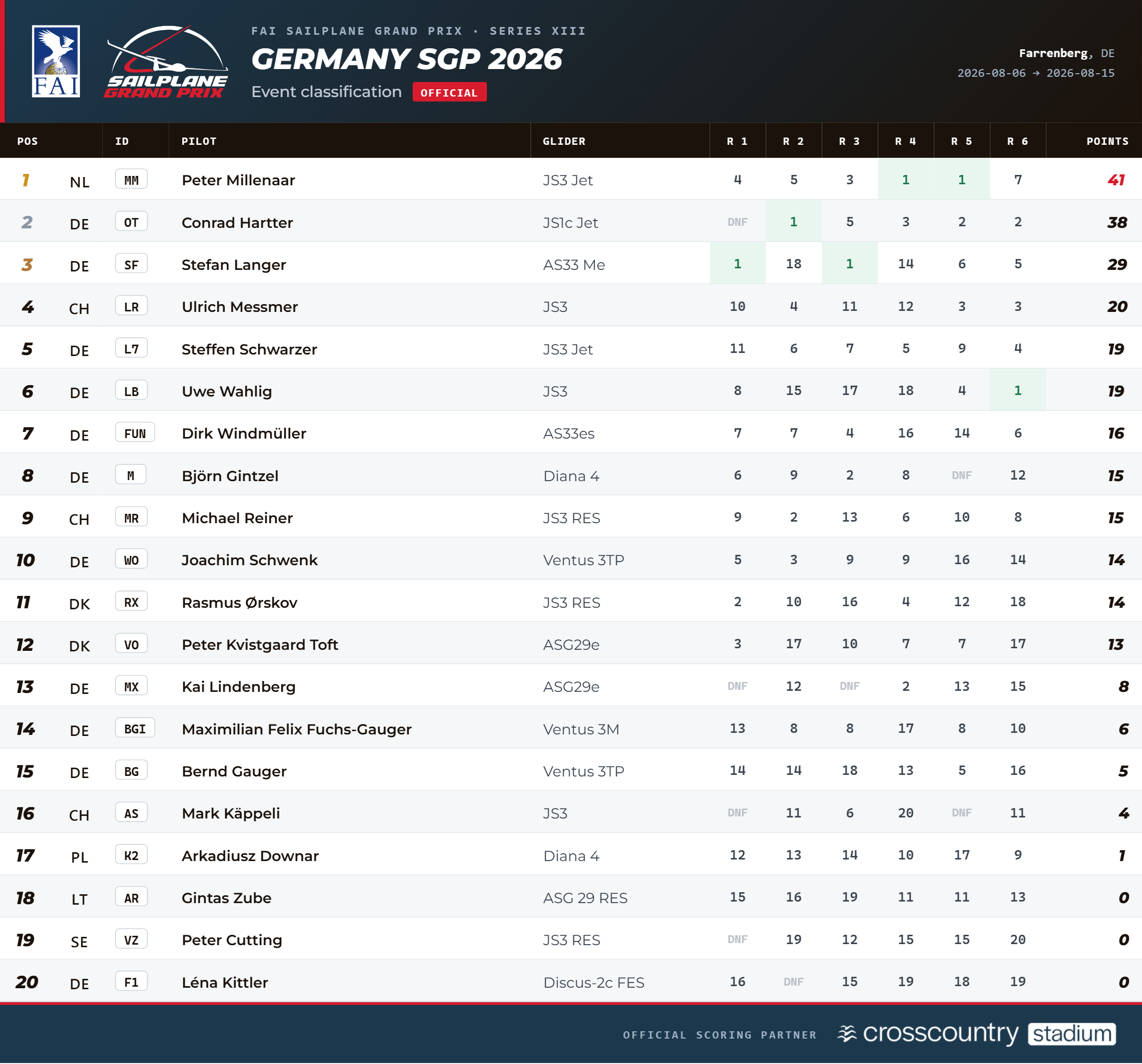Click the K2 glider ID badge

pos(131,855)
